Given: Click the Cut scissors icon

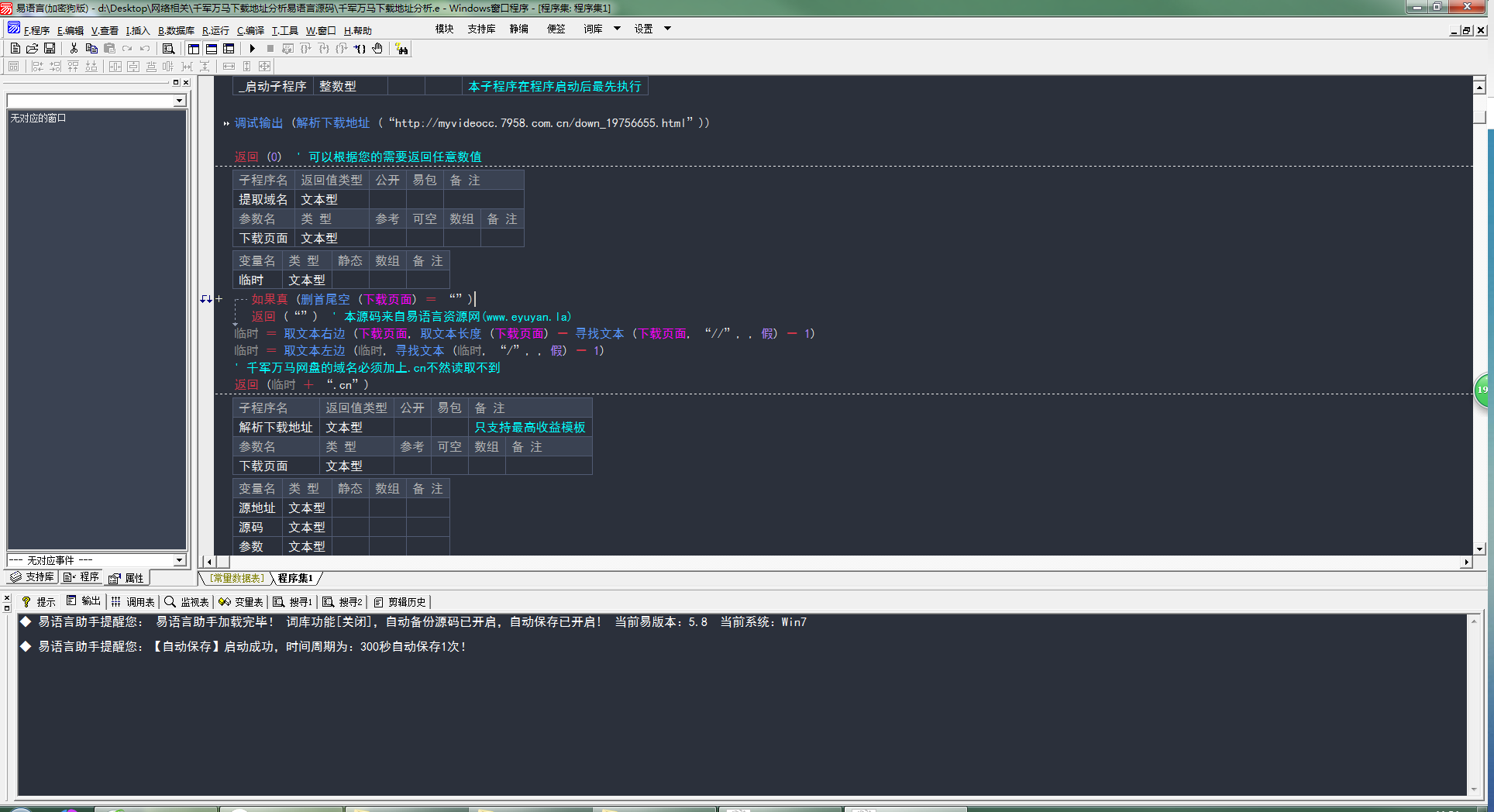Looking at the screenshot, I should pos(74,48).
